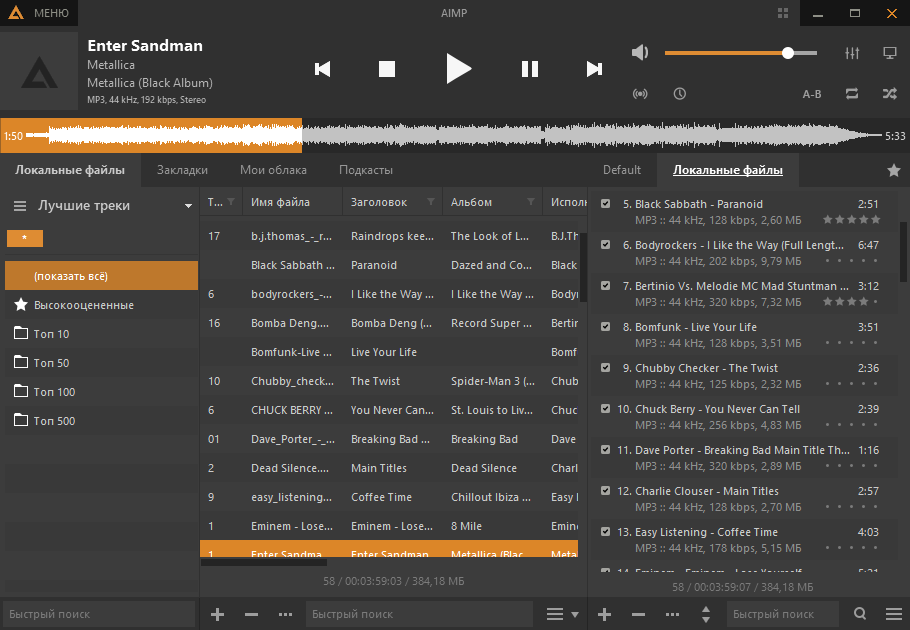Select the (показать всё) tree item

[x=102, y=276]
